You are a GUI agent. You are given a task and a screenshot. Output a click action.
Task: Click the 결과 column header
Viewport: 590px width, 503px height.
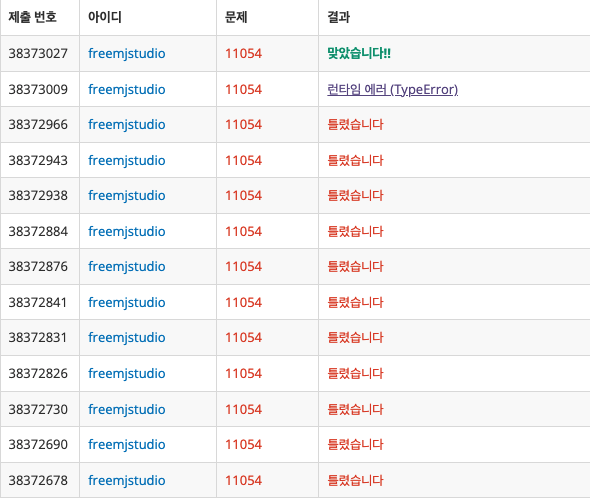339,17
